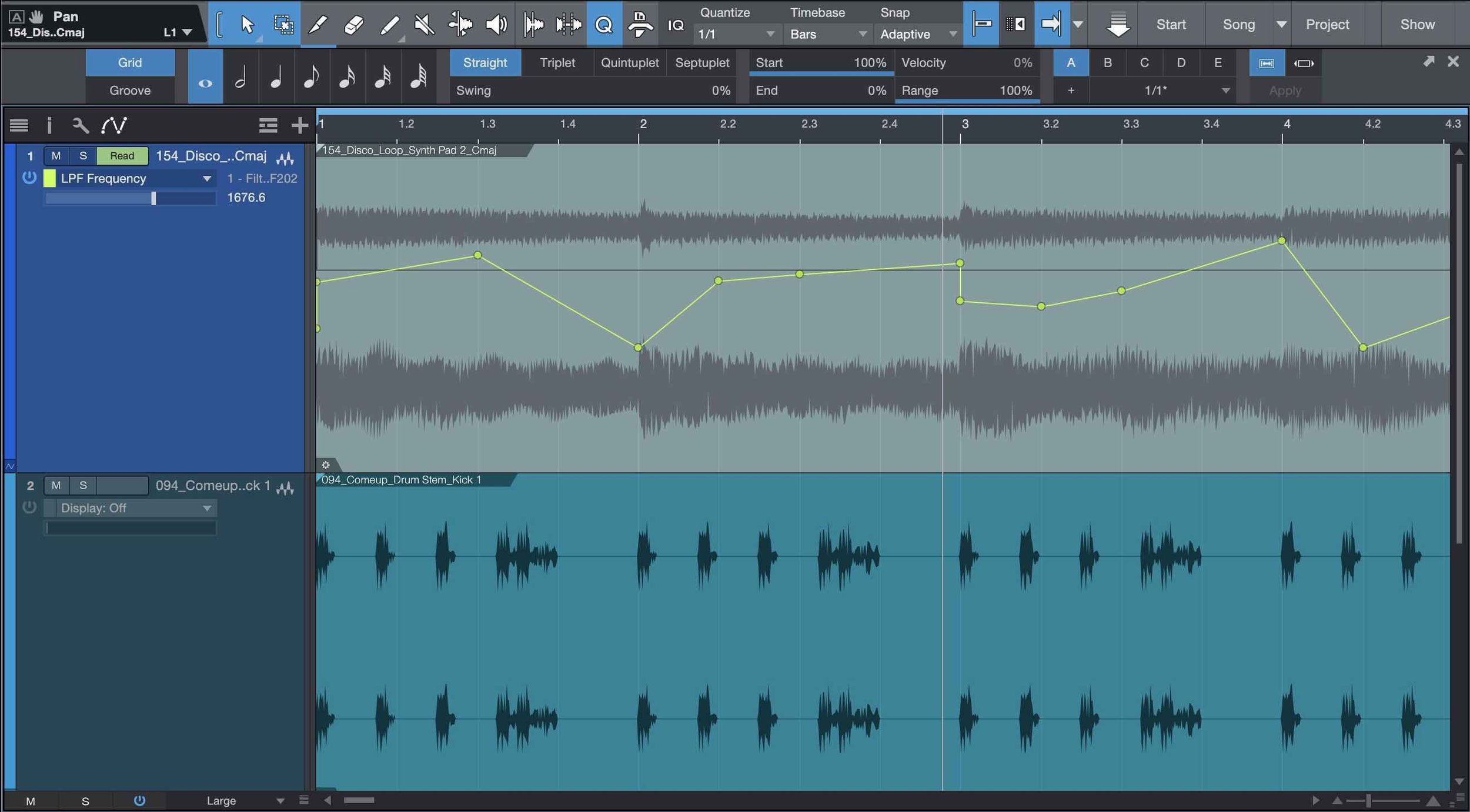Switch to the Groove tab
The height and width of the screenshot is (812, 1470).
tap(129, 90)
